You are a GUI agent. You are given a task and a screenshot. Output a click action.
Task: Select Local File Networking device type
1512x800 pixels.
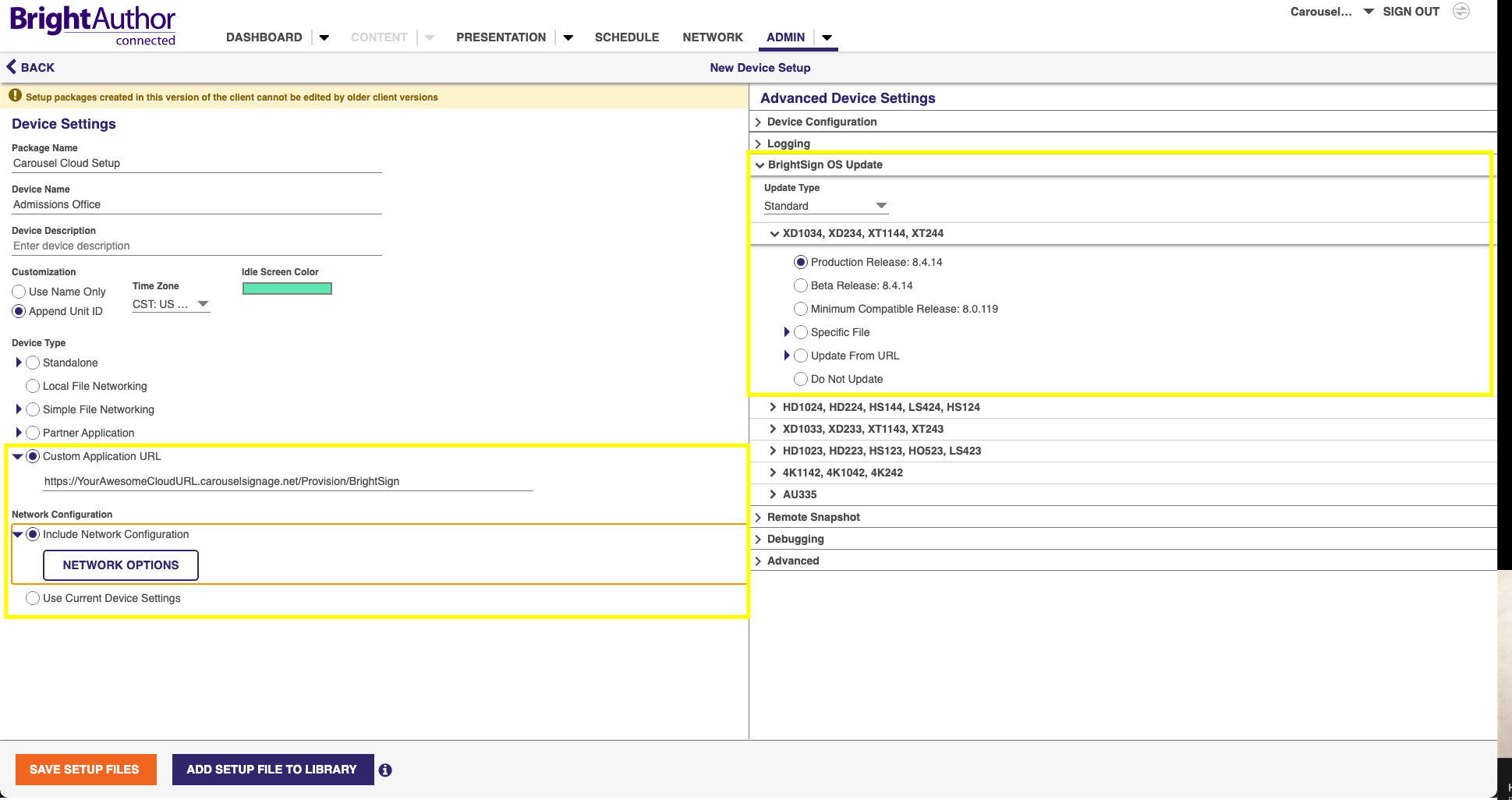pyautogui.click(x=33, y=386)
